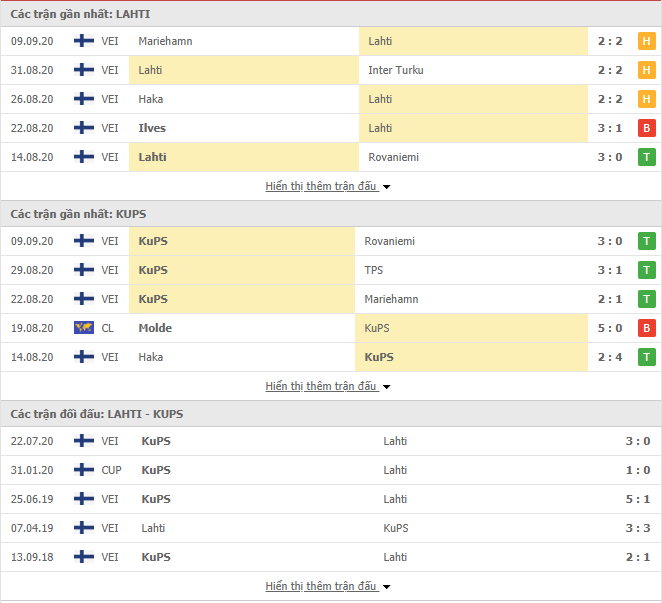
Task: Open the Inter Turku team link
Action: [396, 70]
